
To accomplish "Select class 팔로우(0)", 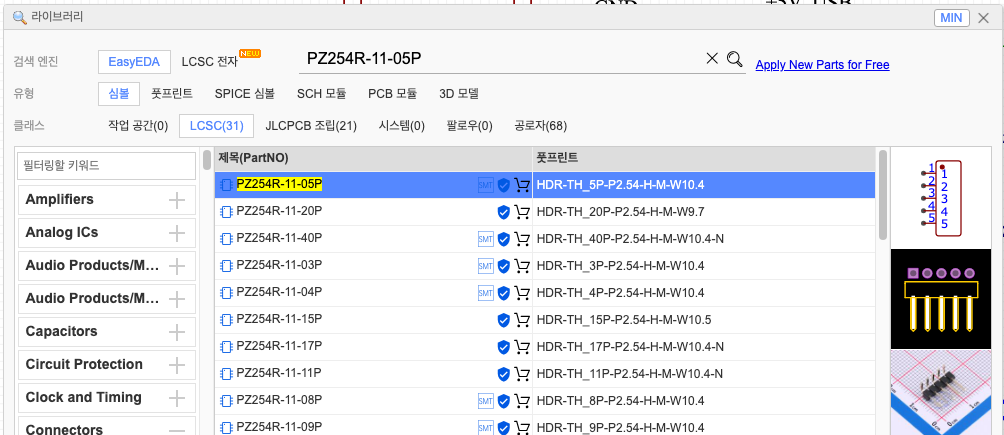I will click(x=469, y=126).
